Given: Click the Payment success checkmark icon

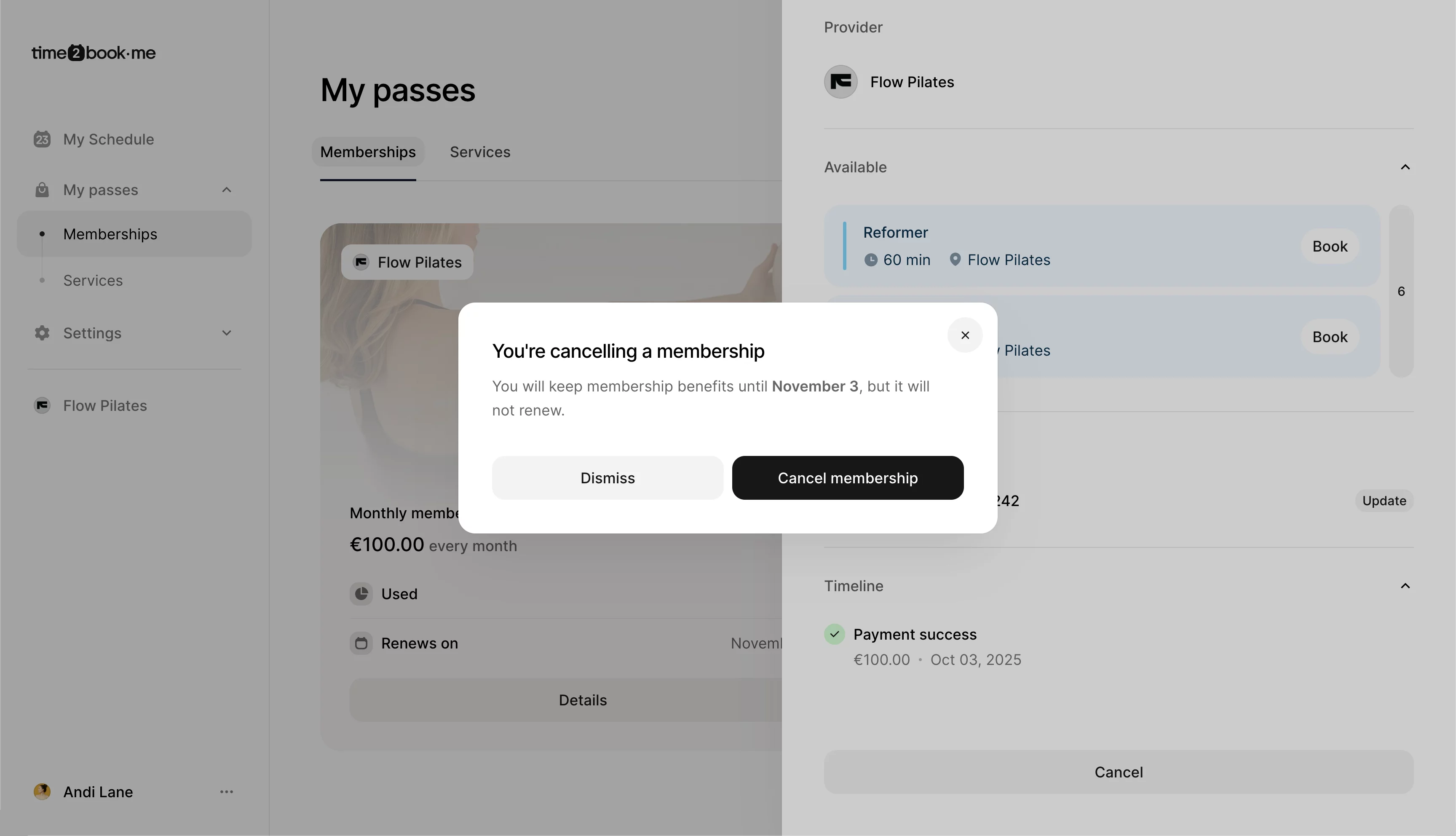Looking at the screenshot, I should (x=835, y=634).
